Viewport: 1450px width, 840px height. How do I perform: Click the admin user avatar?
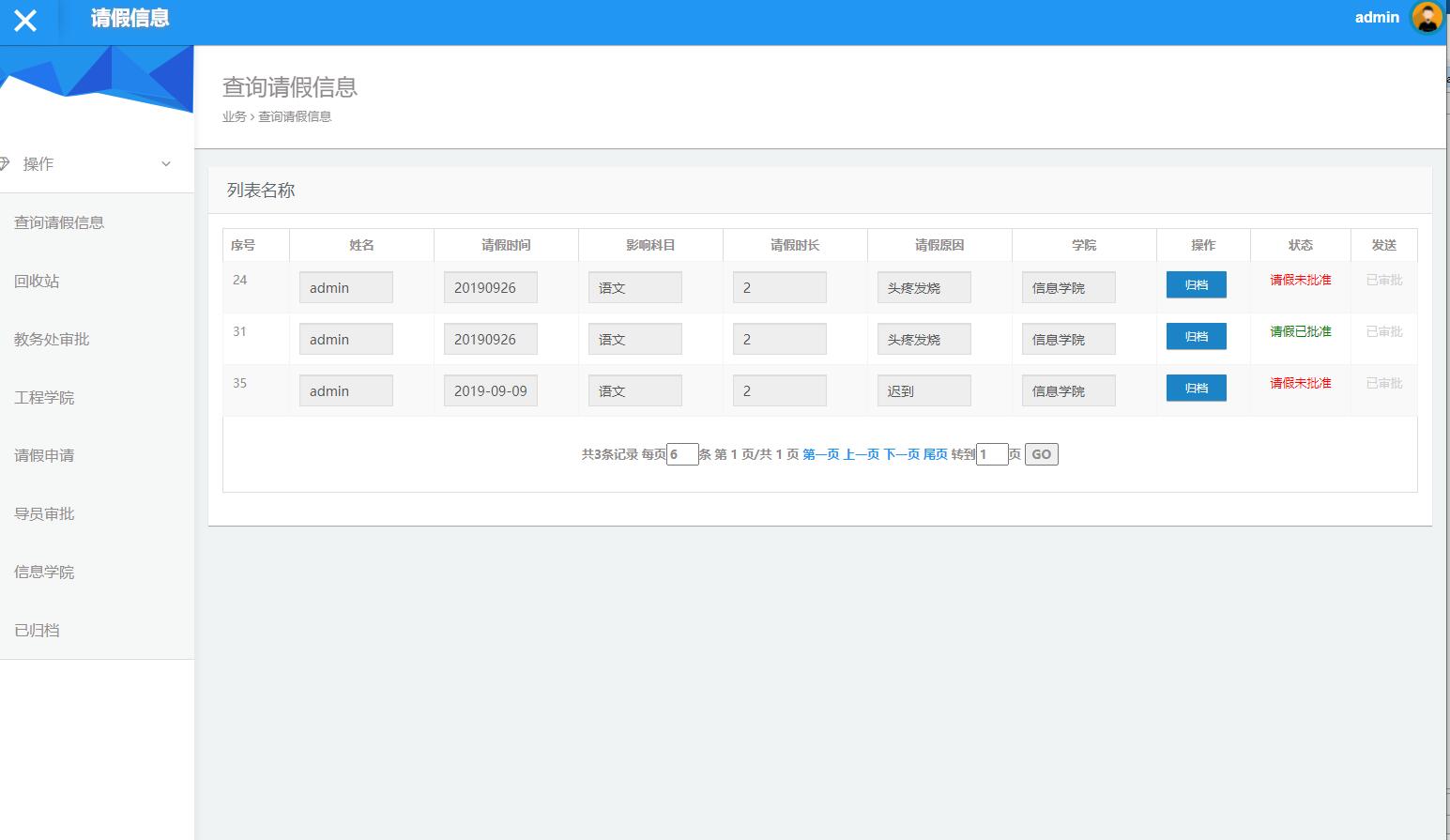pyautogui.click(x=1427, y=18)
